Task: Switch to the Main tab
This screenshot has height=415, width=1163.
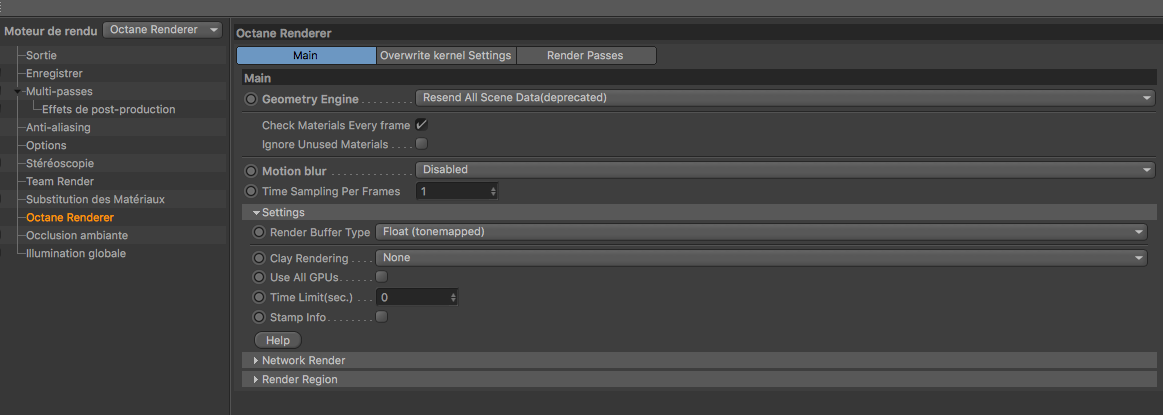Action: pyautogui.click(x=306, y=56)
